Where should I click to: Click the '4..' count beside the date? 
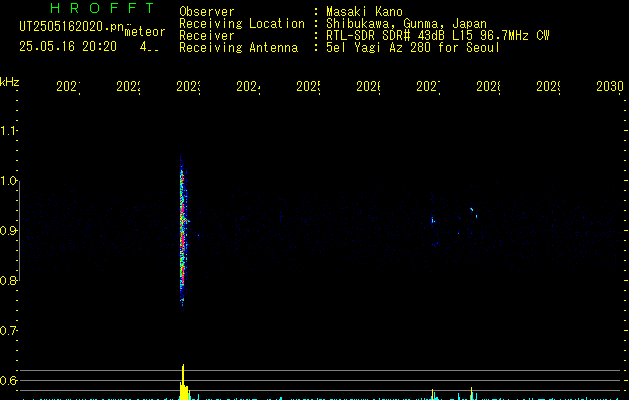149,47
